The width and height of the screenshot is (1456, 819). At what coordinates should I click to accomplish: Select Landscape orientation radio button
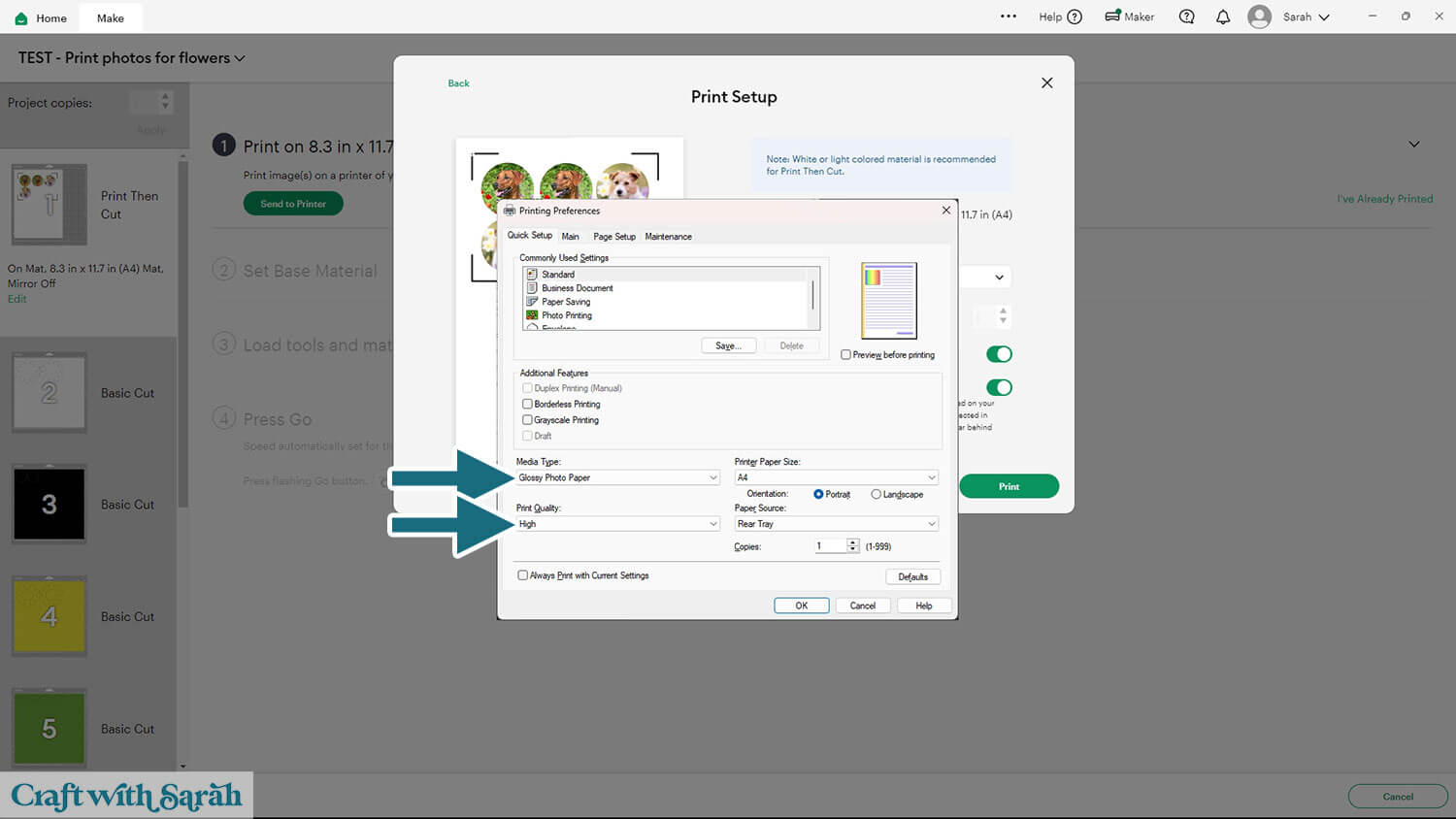point(876,495)
